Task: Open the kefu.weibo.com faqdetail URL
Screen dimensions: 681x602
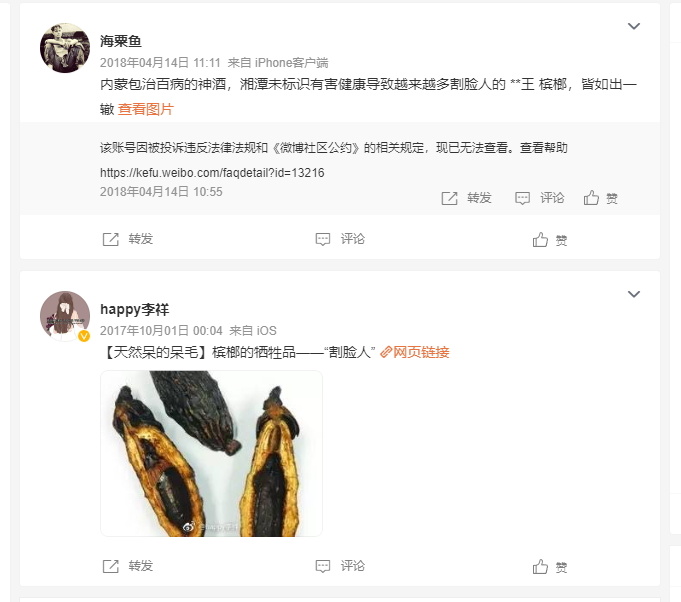Action: tap(212, 173)
